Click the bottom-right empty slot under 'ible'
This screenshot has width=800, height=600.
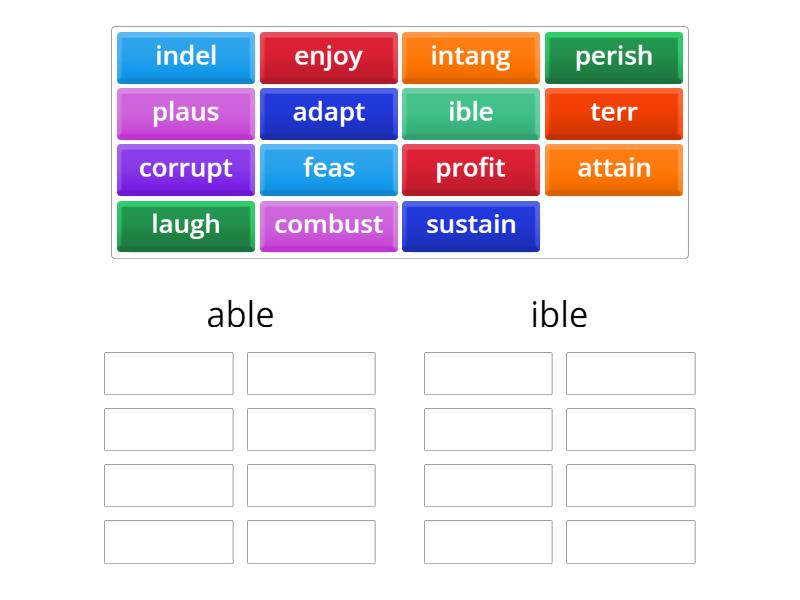pyautogui.click(x=630, y=541)
